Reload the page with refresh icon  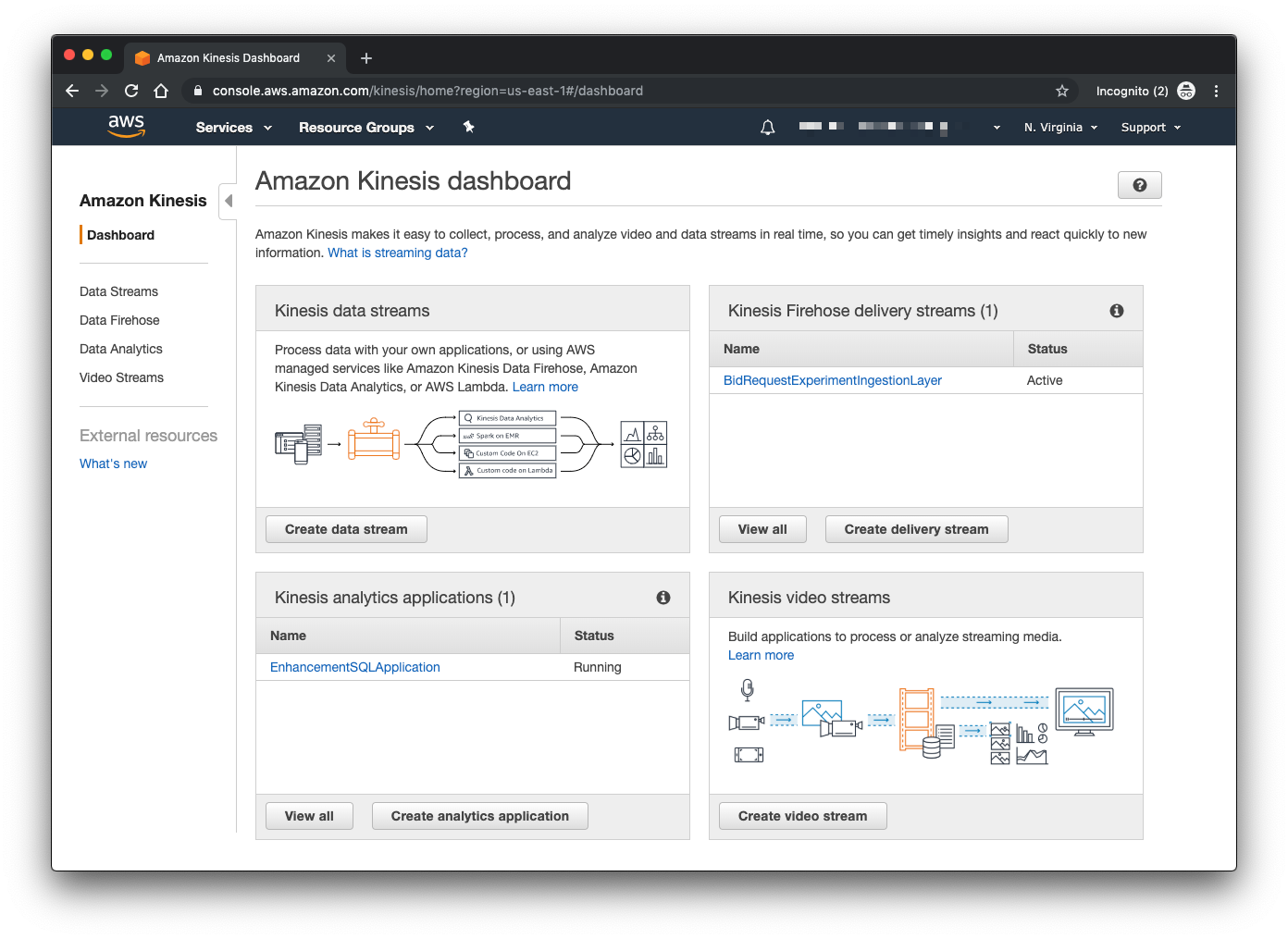click(x=131, y=91)
